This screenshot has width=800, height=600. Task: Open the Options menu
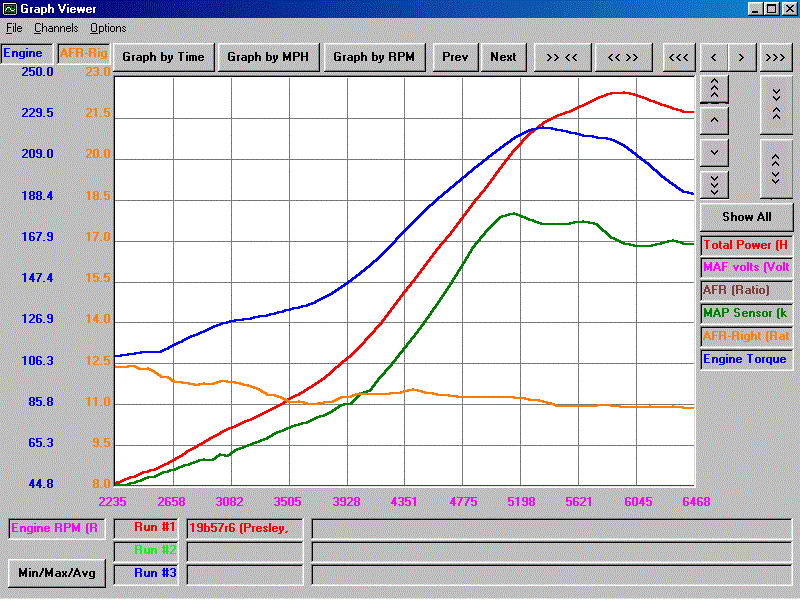pyautogui.click(x=108, y=28)
